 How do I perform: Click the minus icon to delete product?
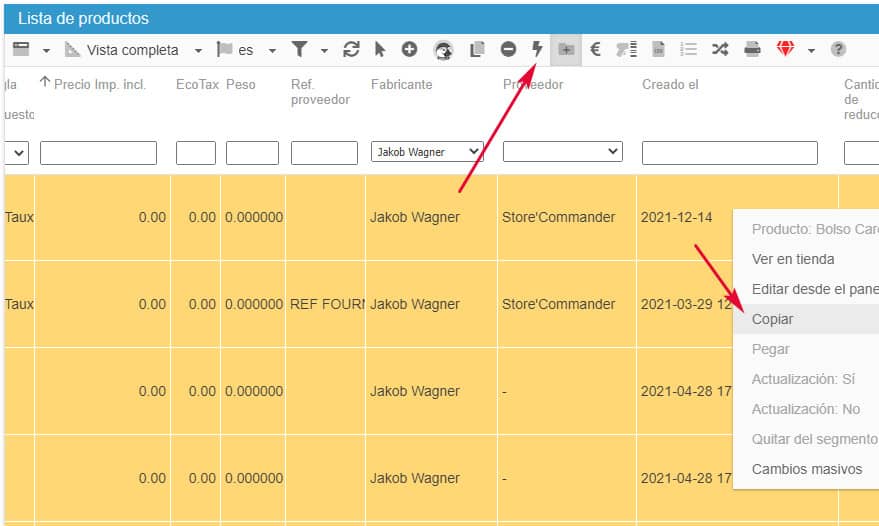pos(508,49)
